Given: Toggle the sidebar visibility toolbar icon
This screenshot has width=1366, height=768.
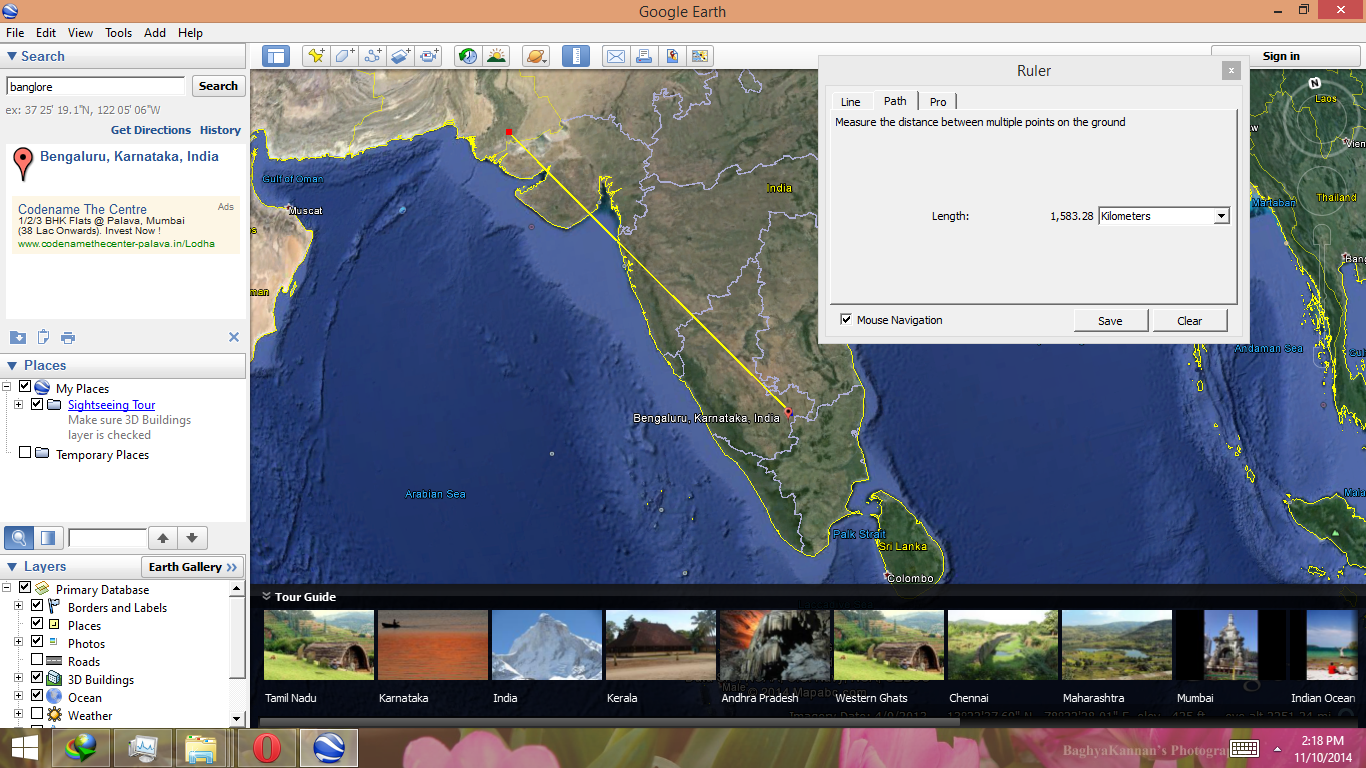Looking at the screenshot, I should tap(276, 56).
